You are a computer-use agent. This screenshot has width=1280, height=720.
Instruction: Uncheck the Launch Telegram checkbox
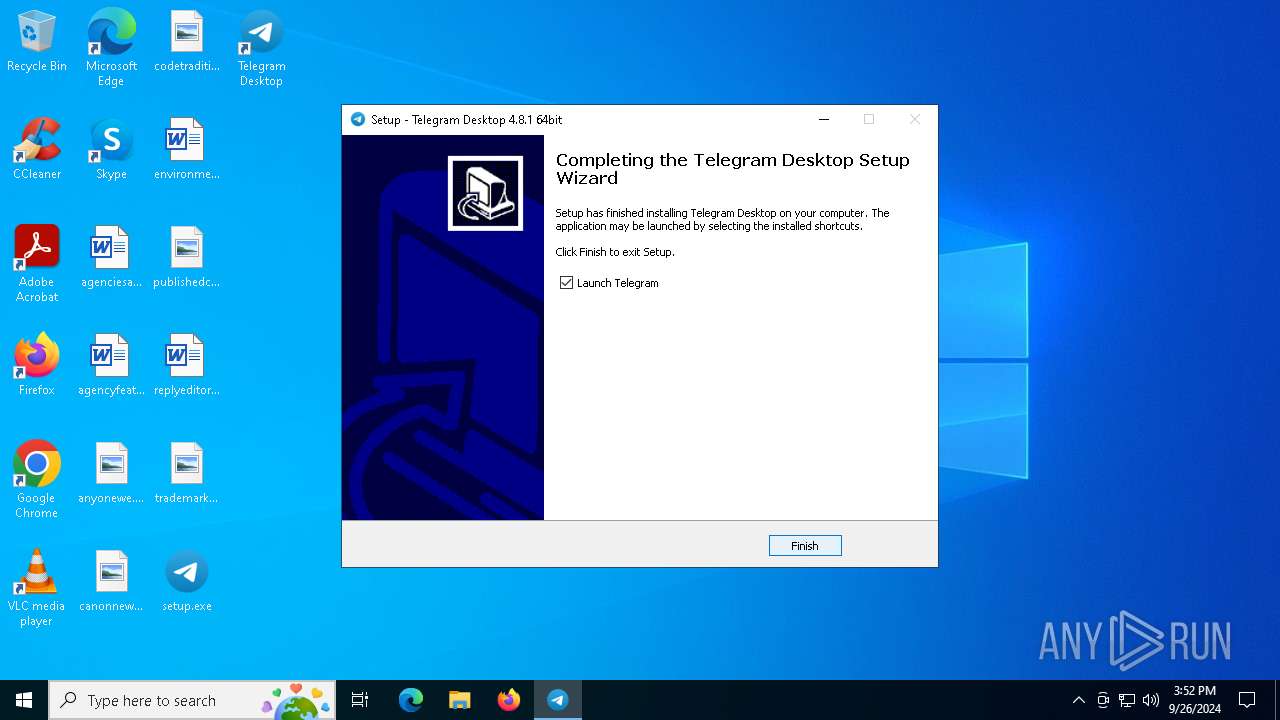(x=567, y=283)
